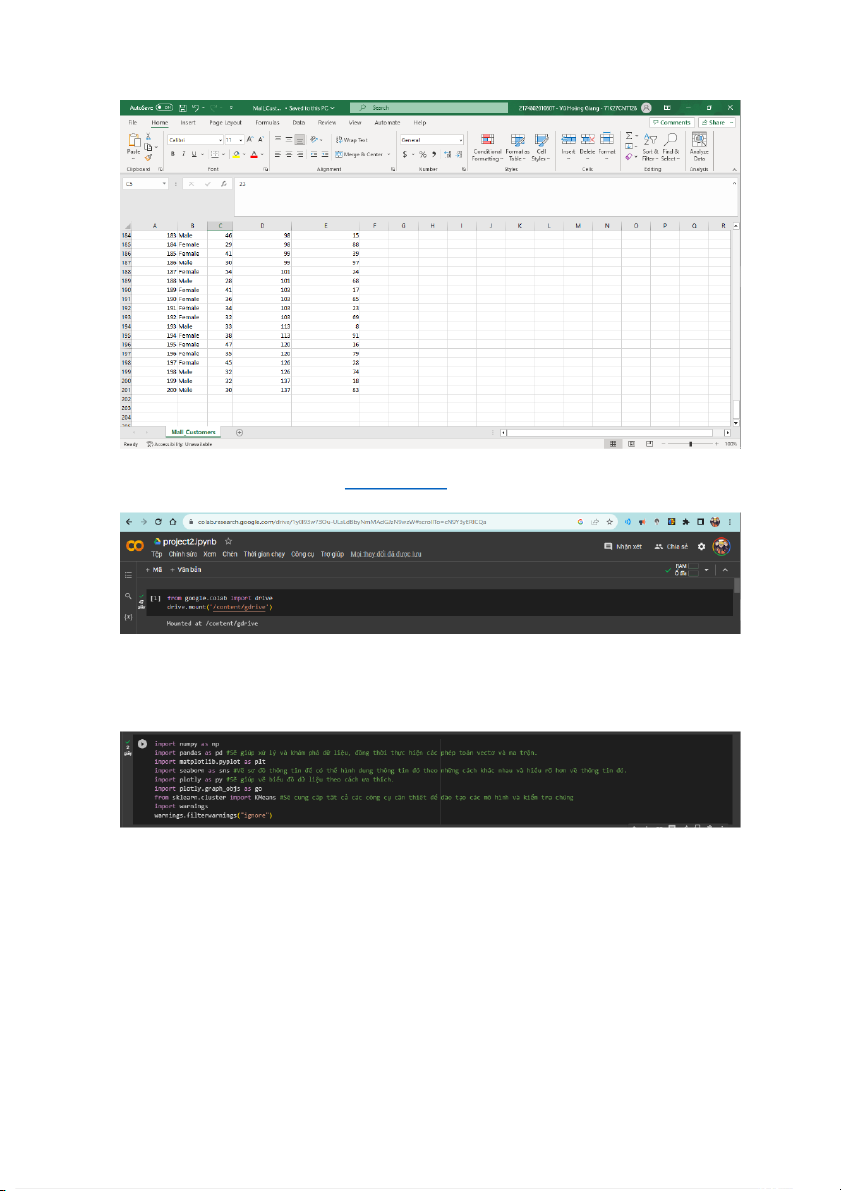Open the Tệp menu in Colab
841x1191 pixels.
[157, 554]
